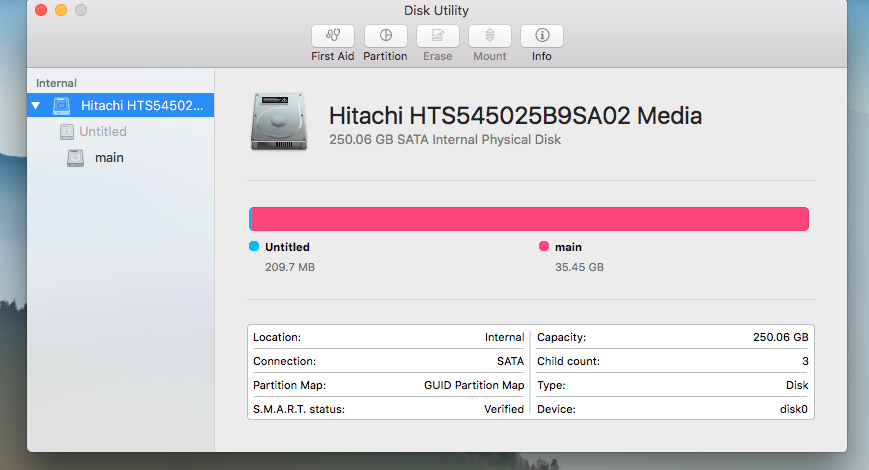The height and width of the screenshot is (470, 869).
Task: Select Hitachi HTS54502 disk icon in sidebar
Action: [x=62, y=105]
